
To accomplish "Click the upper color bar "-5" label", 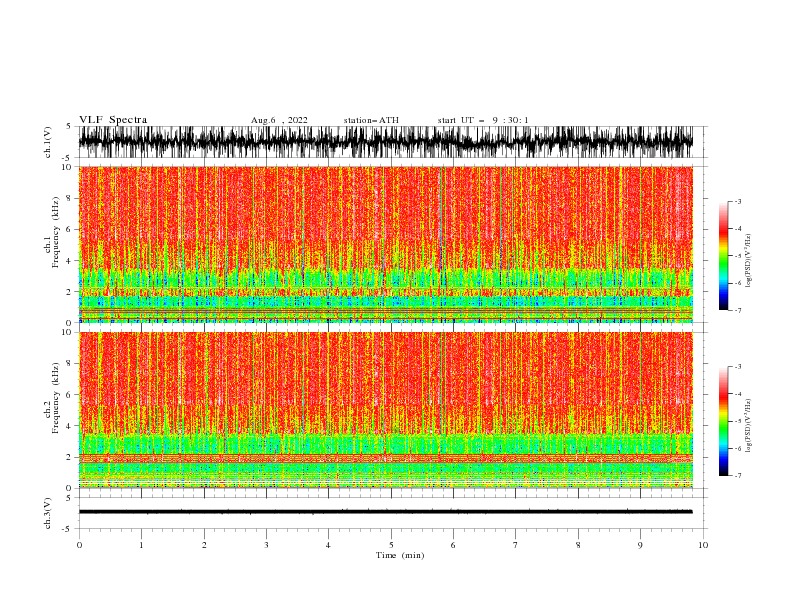I will 738,256.
